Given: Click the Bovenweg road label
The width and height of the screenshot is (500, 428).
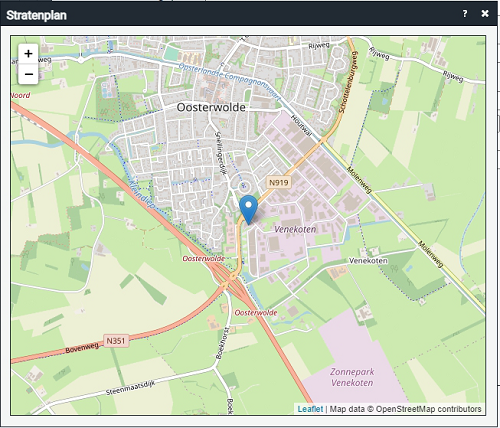Looking at the screenshot, I should coord(82,348).
